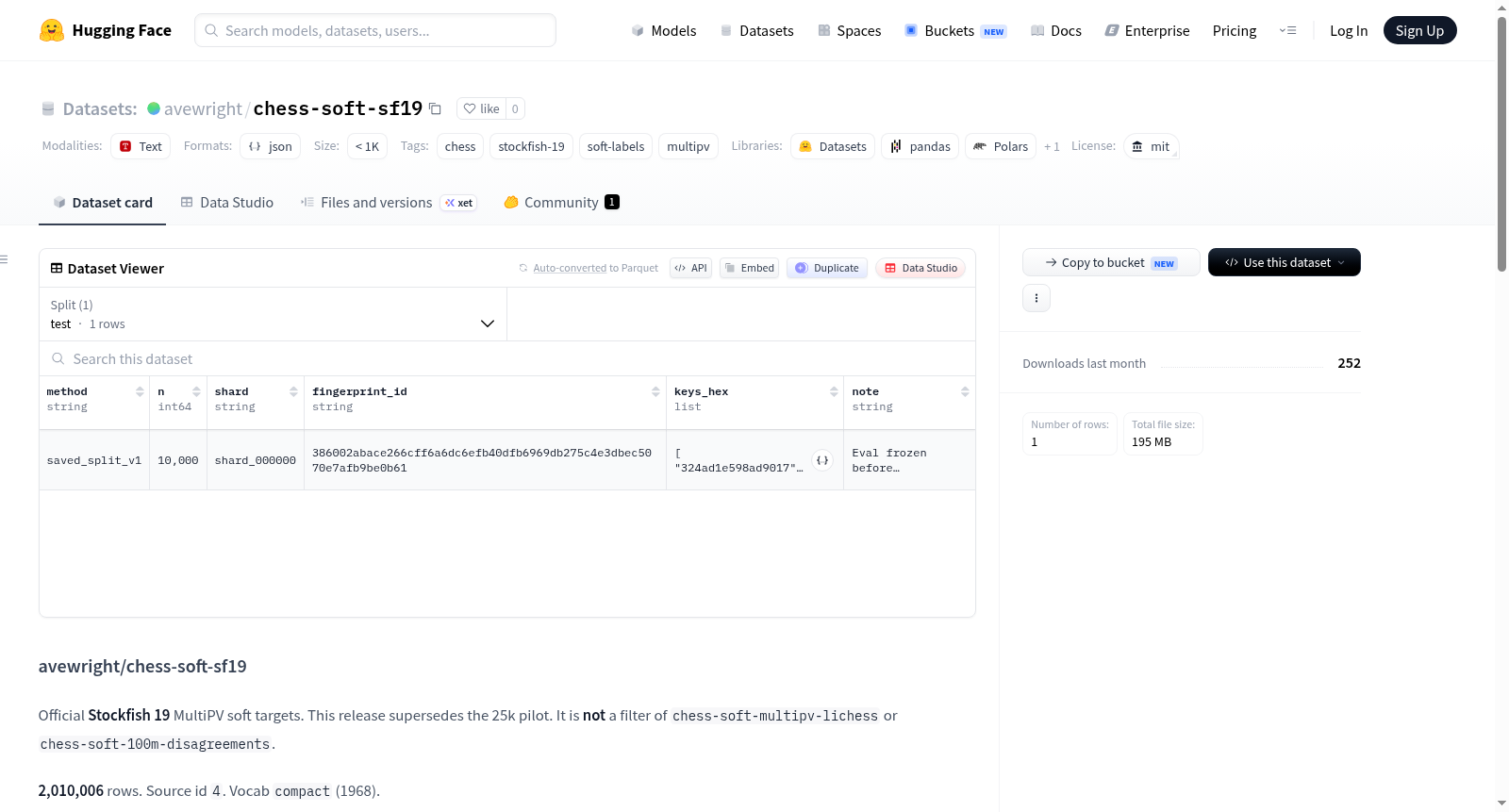The image size is (1509, 812).
Task: Sort the shard column
Action: point(293,391)
